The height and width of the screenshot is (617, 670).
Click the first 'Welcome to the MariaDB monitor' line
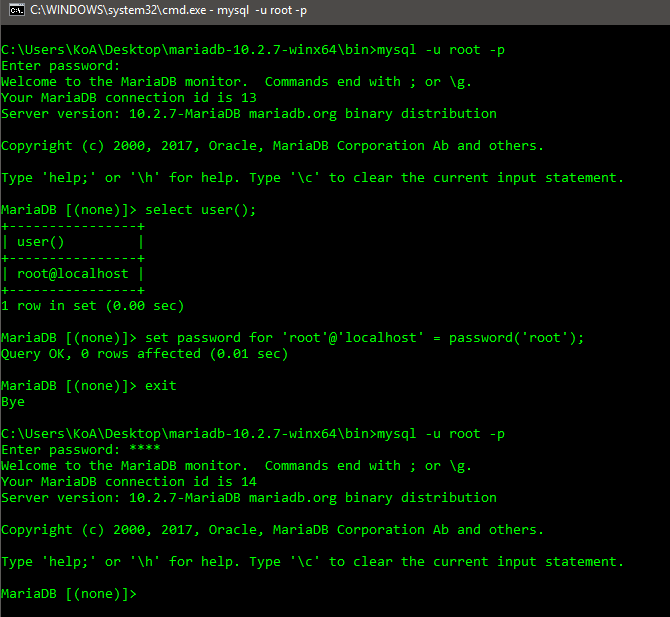pyautogui.click(x=236, y=82)
